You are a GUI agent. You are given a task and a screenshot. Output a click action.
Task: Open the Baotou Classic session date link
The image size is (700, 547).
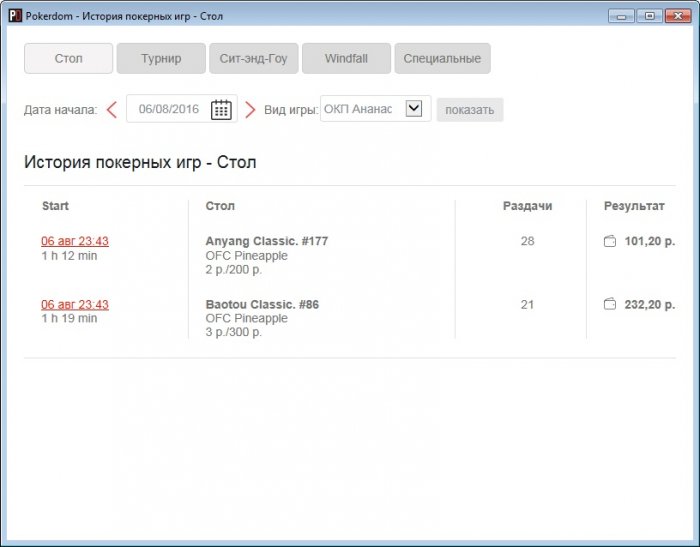(75, 304)
